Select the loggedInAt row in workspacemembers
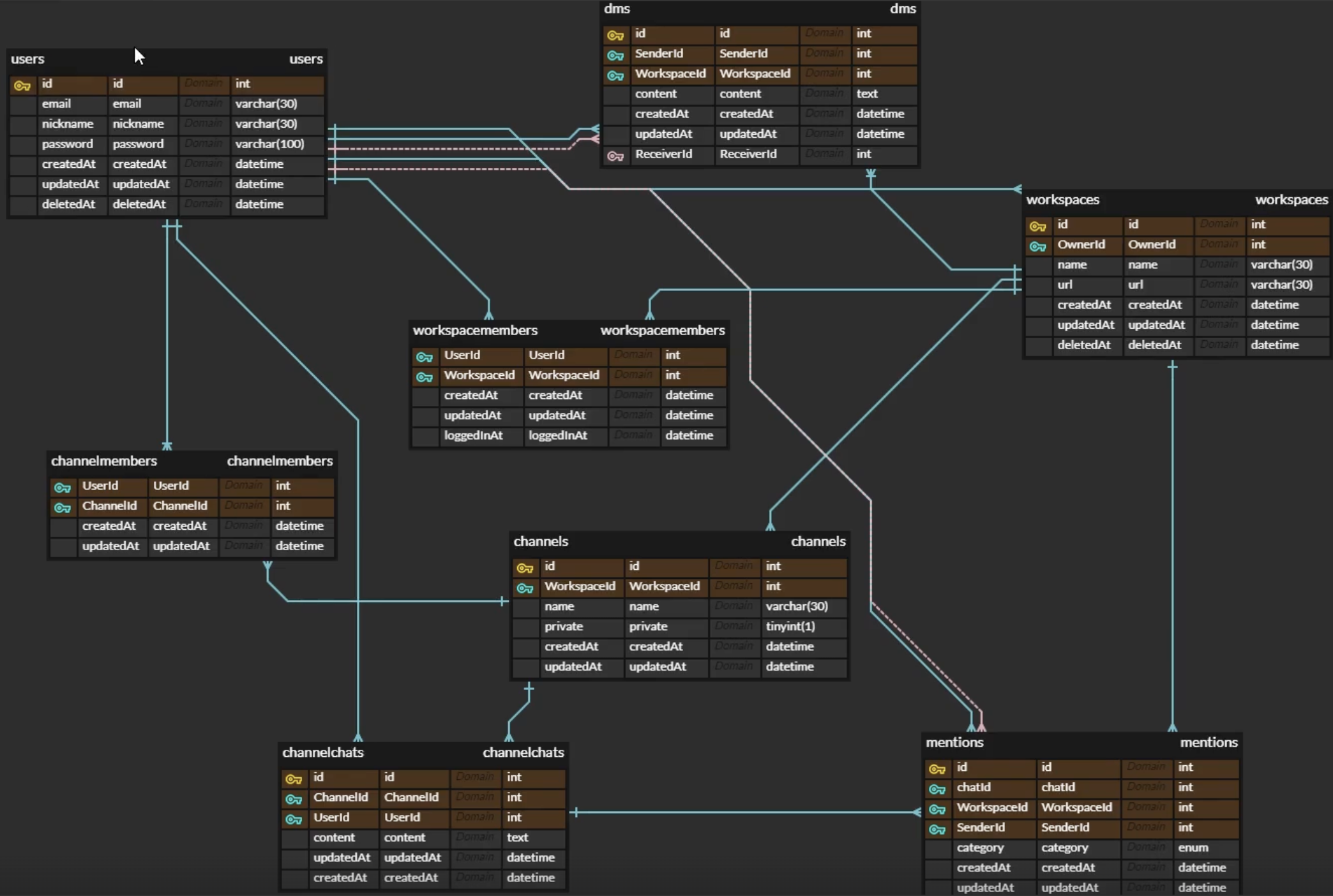The image size is (1333, 896). tap(473, 436)
